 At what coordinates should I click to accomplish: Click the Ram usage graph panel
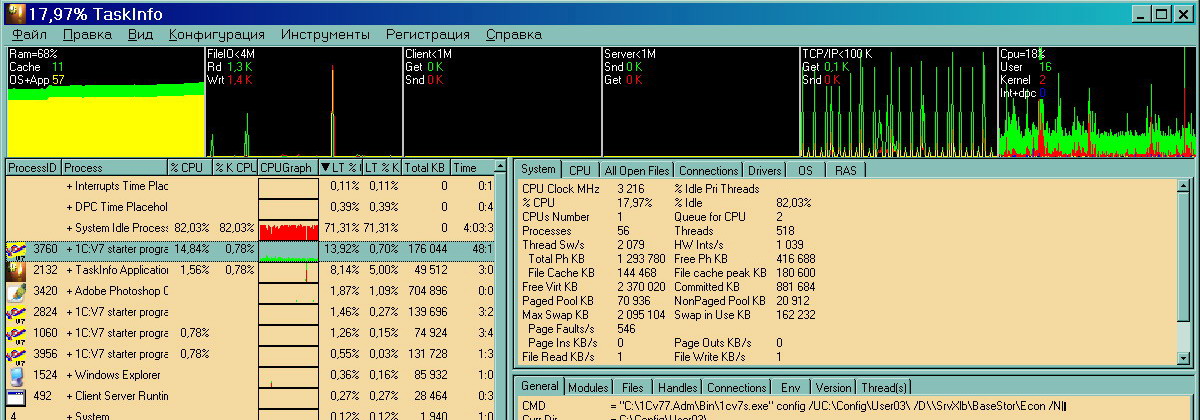(x=104, y=102)
